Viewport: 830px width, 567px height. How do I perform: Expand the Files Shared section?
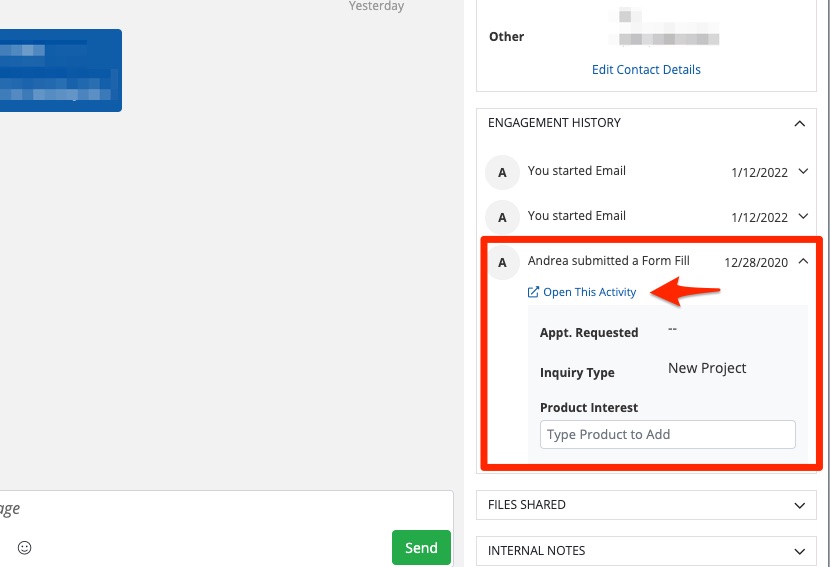pyautogui.click(x=798, y=506)
